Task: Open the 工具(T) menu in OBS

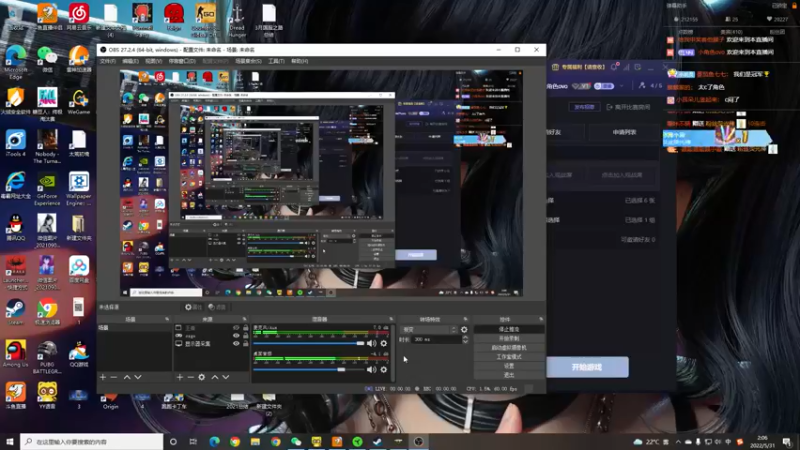Action: [276, 61]
